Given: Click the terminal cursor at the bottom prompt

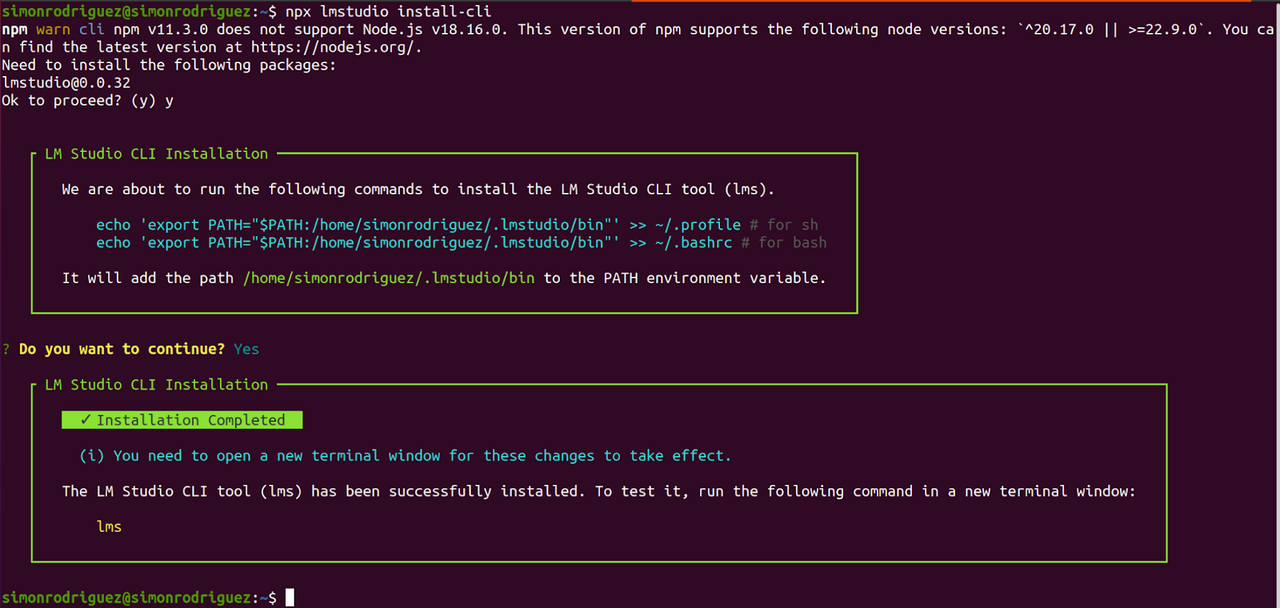Looking at the screenshot, I should point(290,597).
